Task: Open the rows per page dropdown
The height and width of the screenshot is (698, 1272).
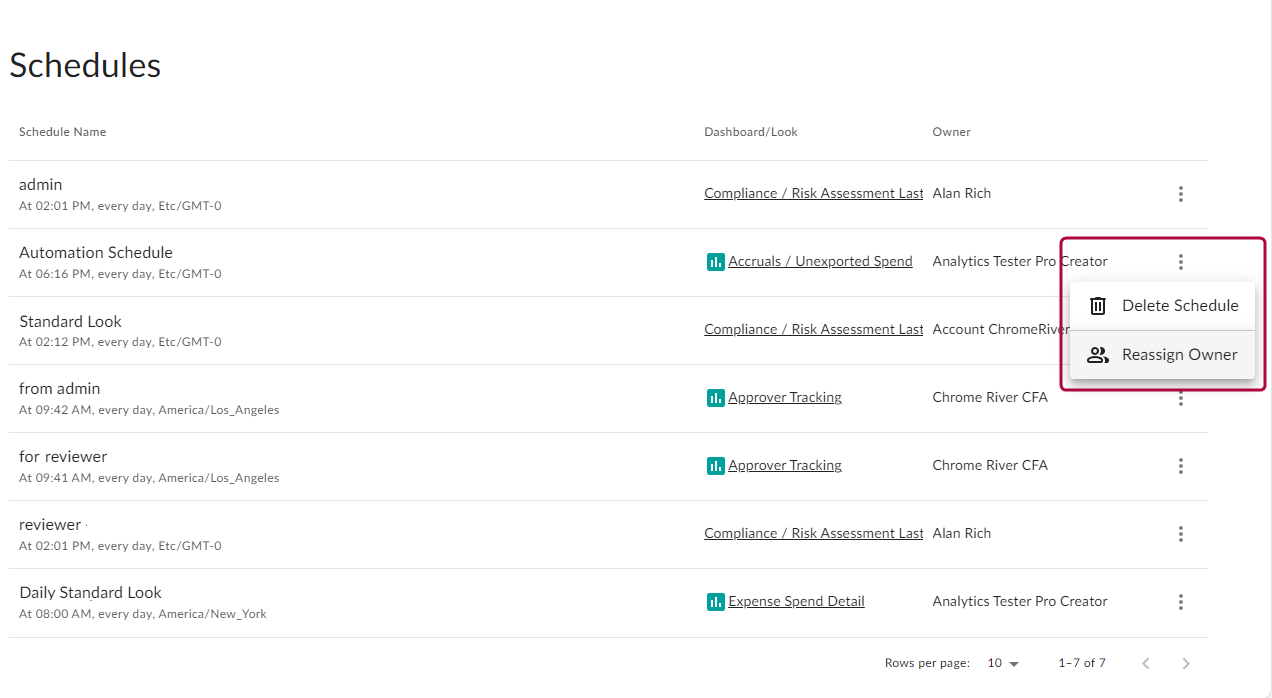Action: point(1002,662)
